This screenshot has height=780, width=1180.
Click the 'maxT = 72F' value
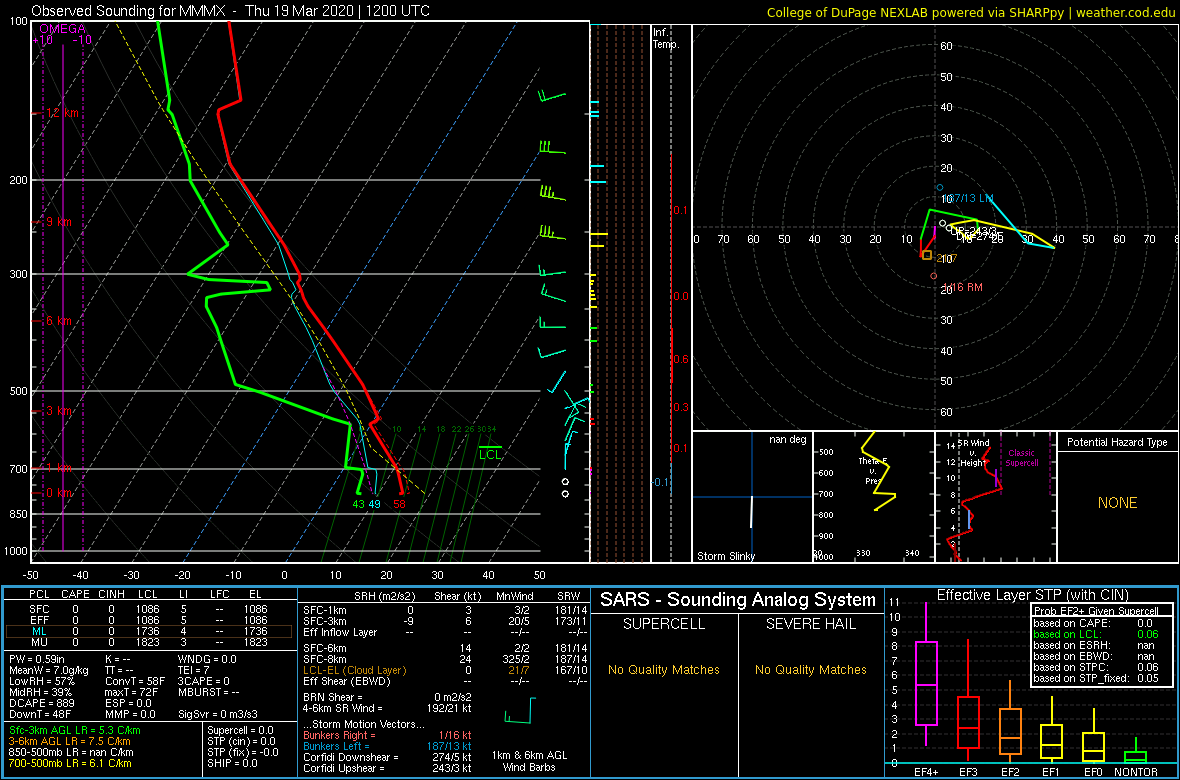click(132, 693)
